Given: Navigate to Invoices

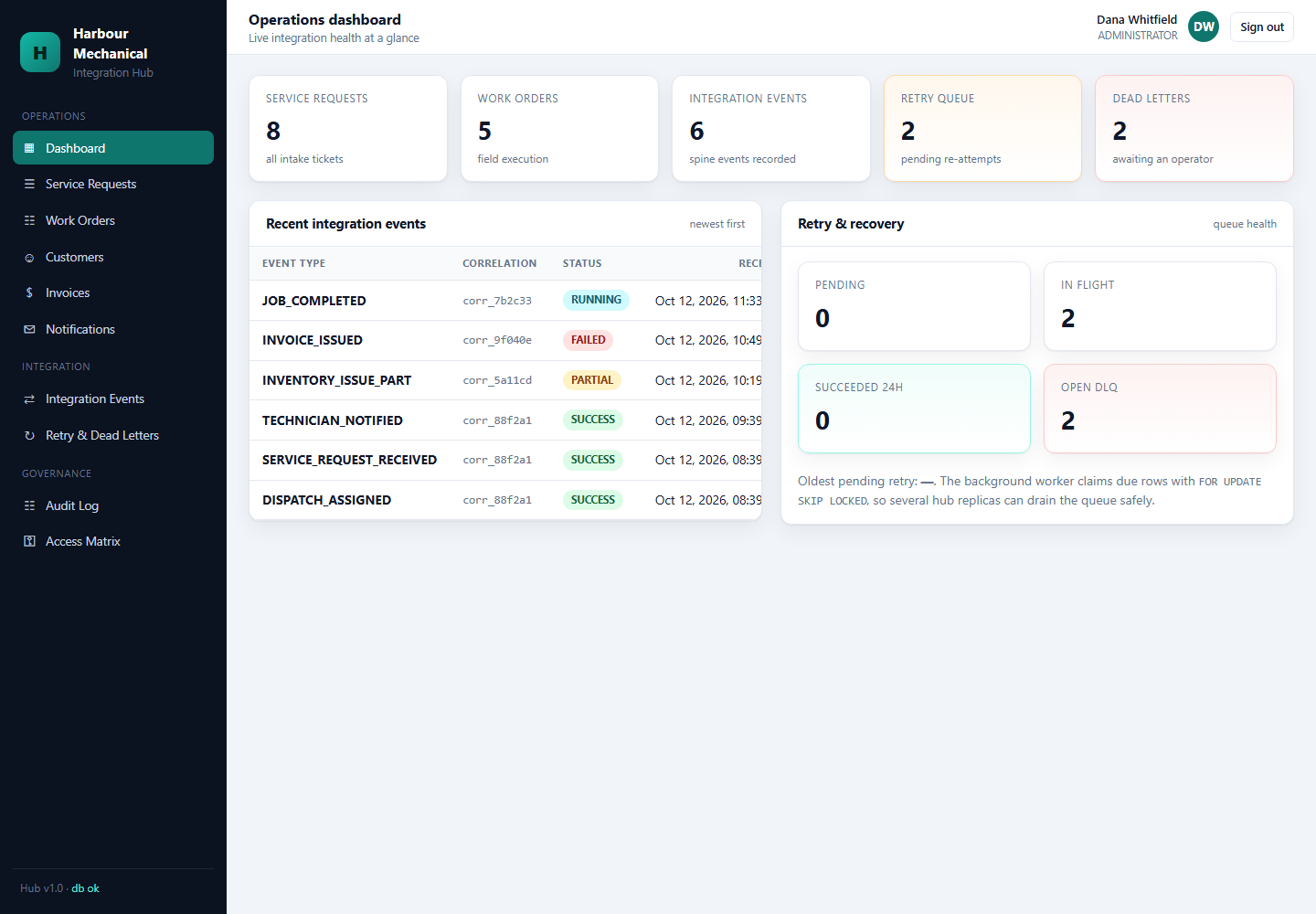Looking at the screenshot, I should (113, 292).
